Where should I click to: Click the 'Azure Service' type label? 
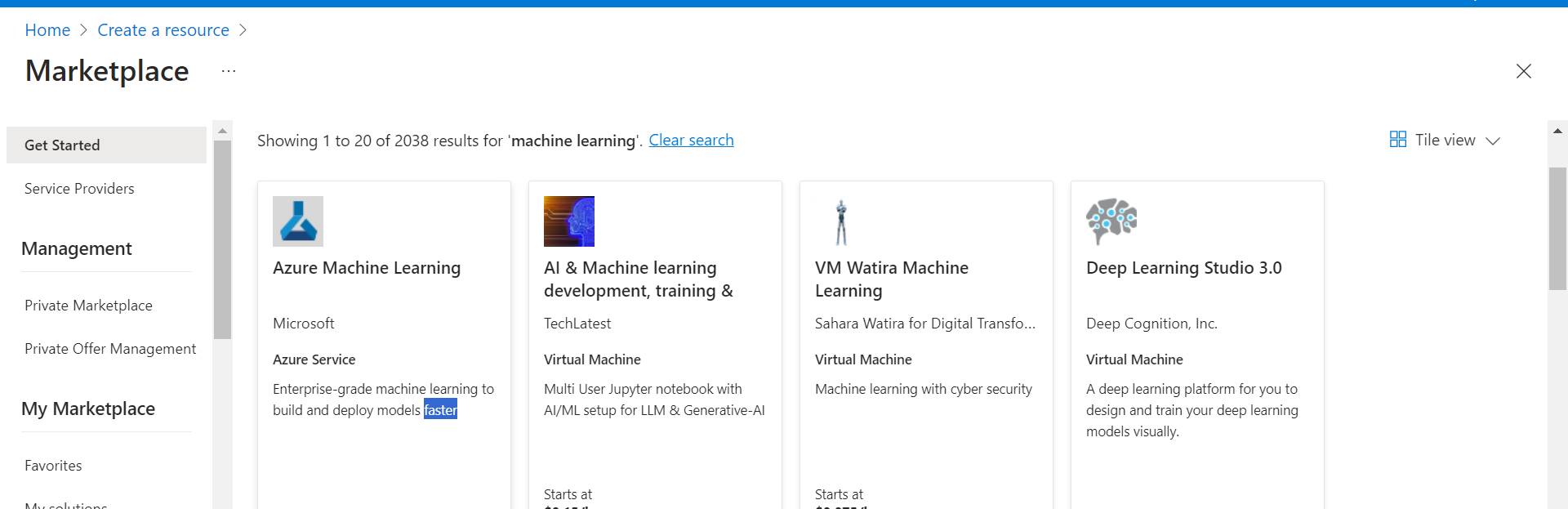(x=314, y=359)
